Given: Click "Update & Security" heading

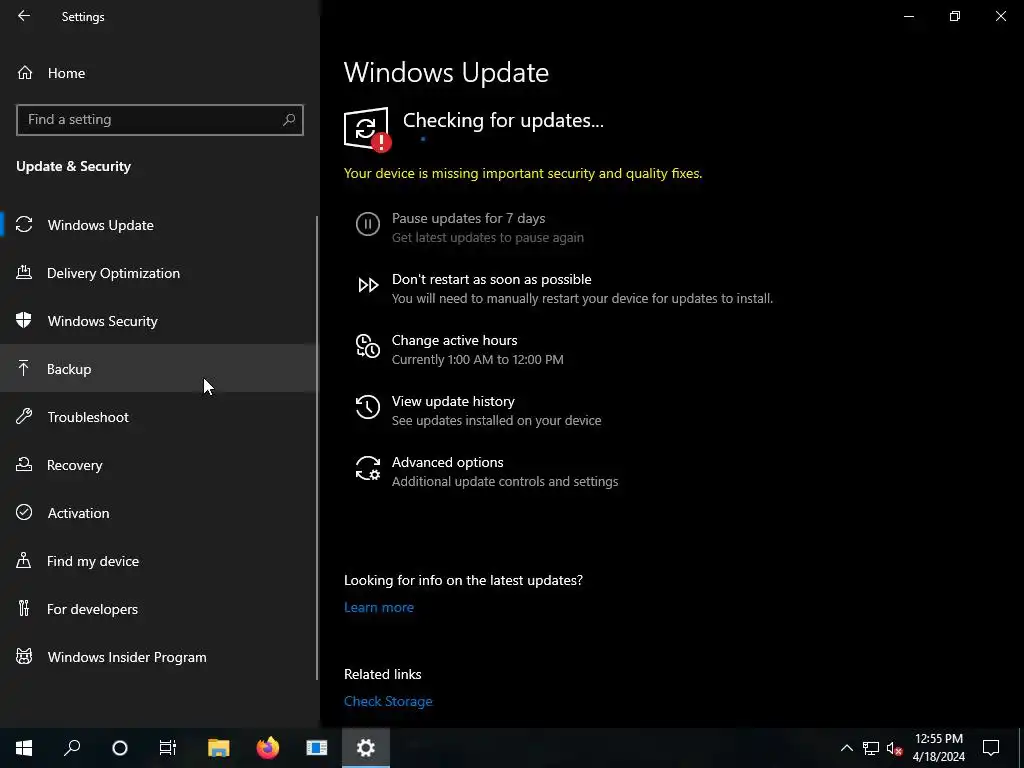Looking at the screenshot, I should click(x=73, y=166).
